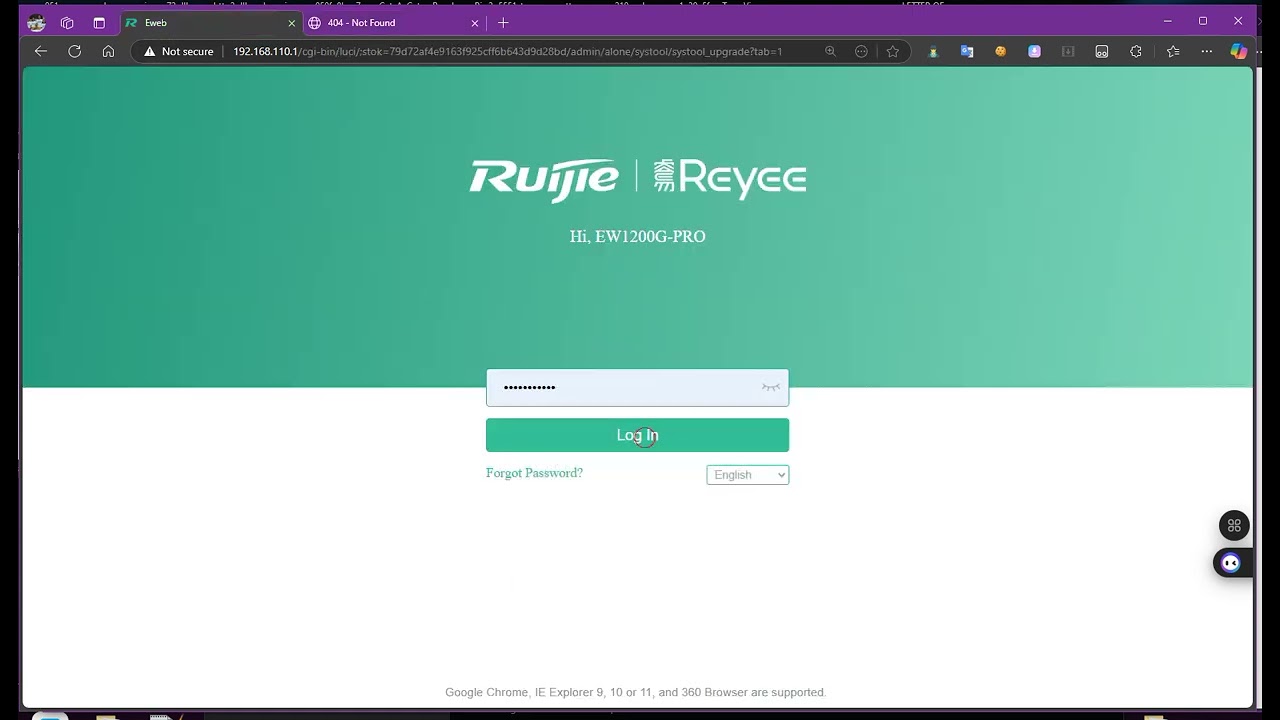The height and width of the screenshot is (720, 1280).
Task: Close the 404 - Not Found tab
Action: click(x=477, y=23)
